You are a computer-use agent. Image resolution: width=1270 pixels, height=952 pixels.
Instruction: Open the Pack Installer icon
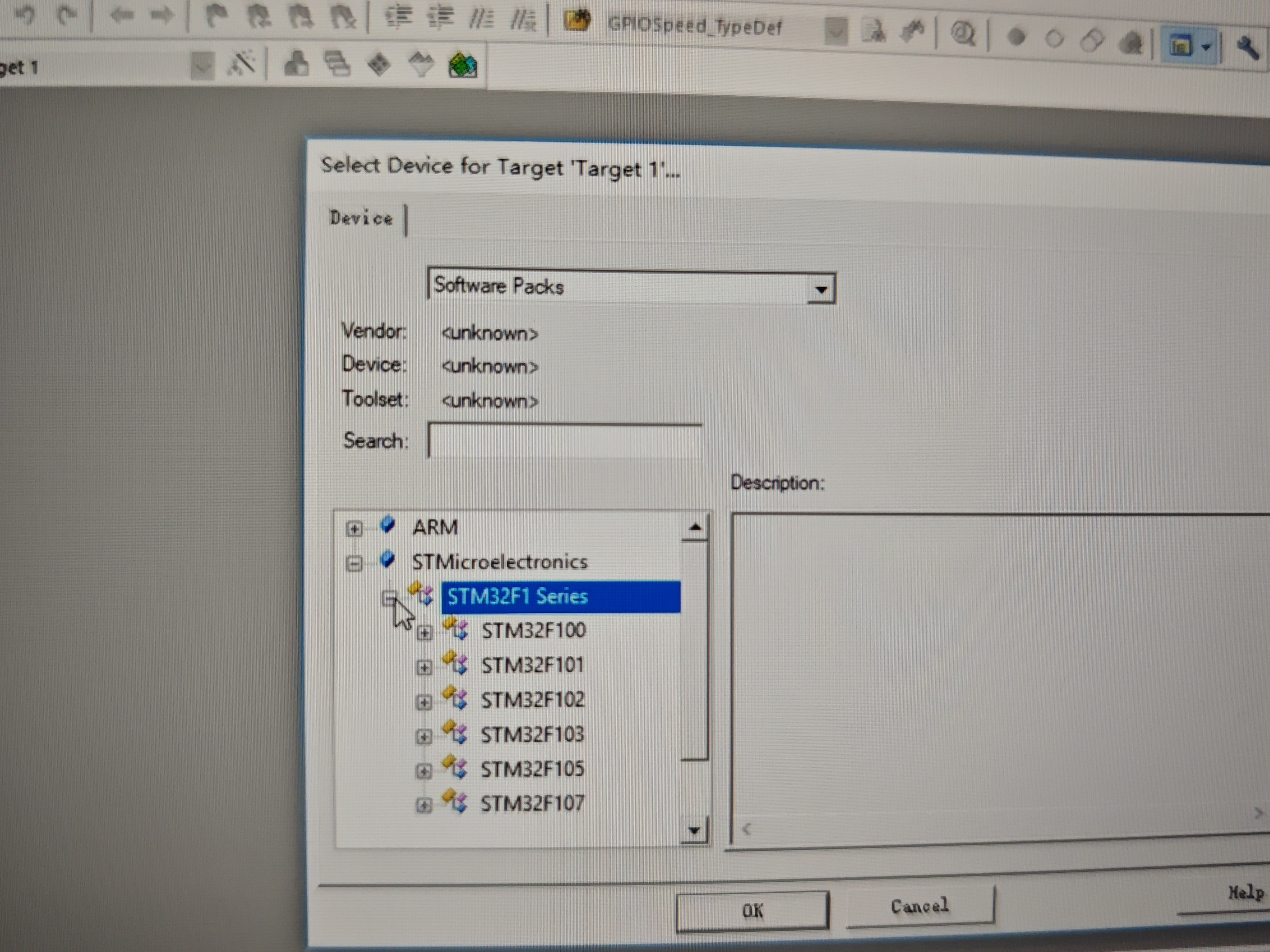point(463,65)
